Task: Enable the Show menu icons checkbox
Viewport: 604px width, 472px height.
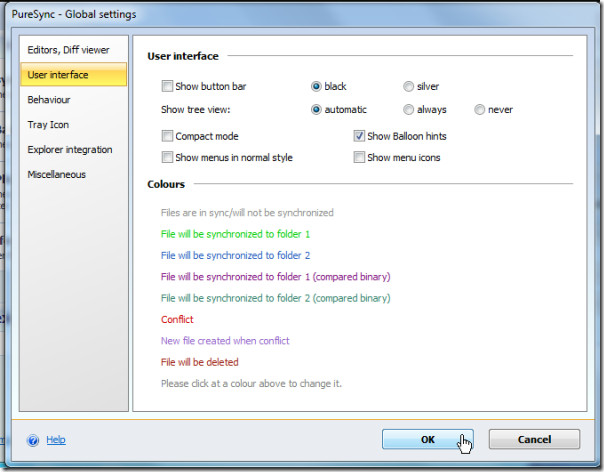Action: coord(359,157)
